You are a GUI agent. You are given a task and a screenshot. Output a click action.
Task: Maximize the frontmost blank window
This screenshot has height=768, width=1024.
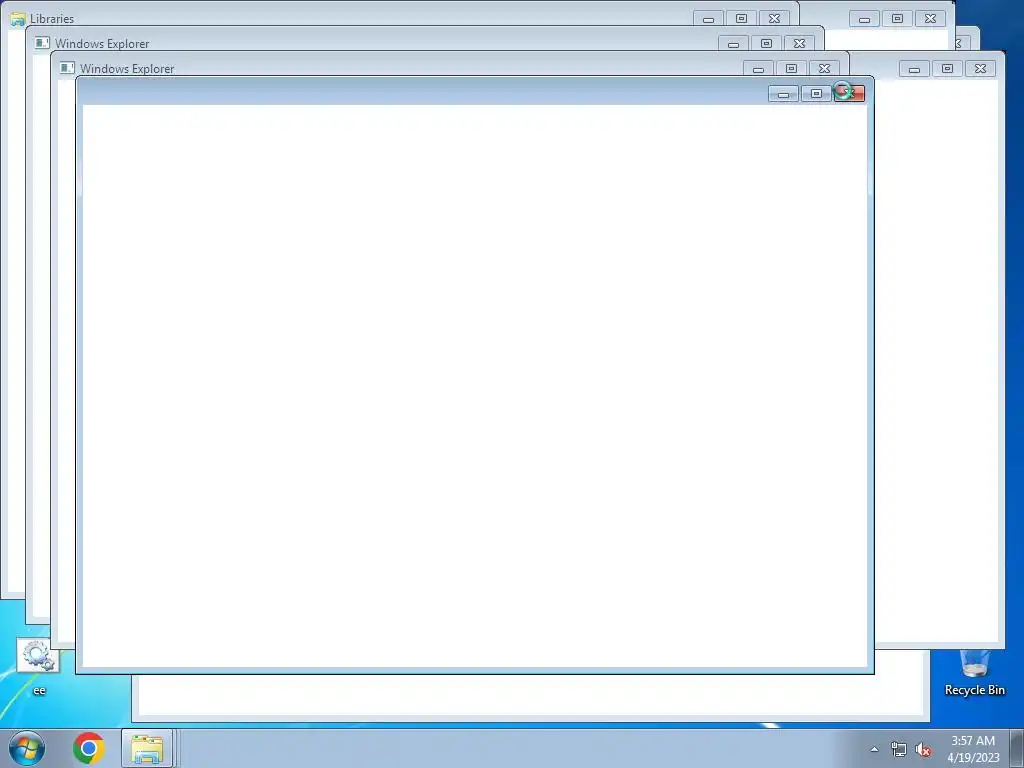816,94
